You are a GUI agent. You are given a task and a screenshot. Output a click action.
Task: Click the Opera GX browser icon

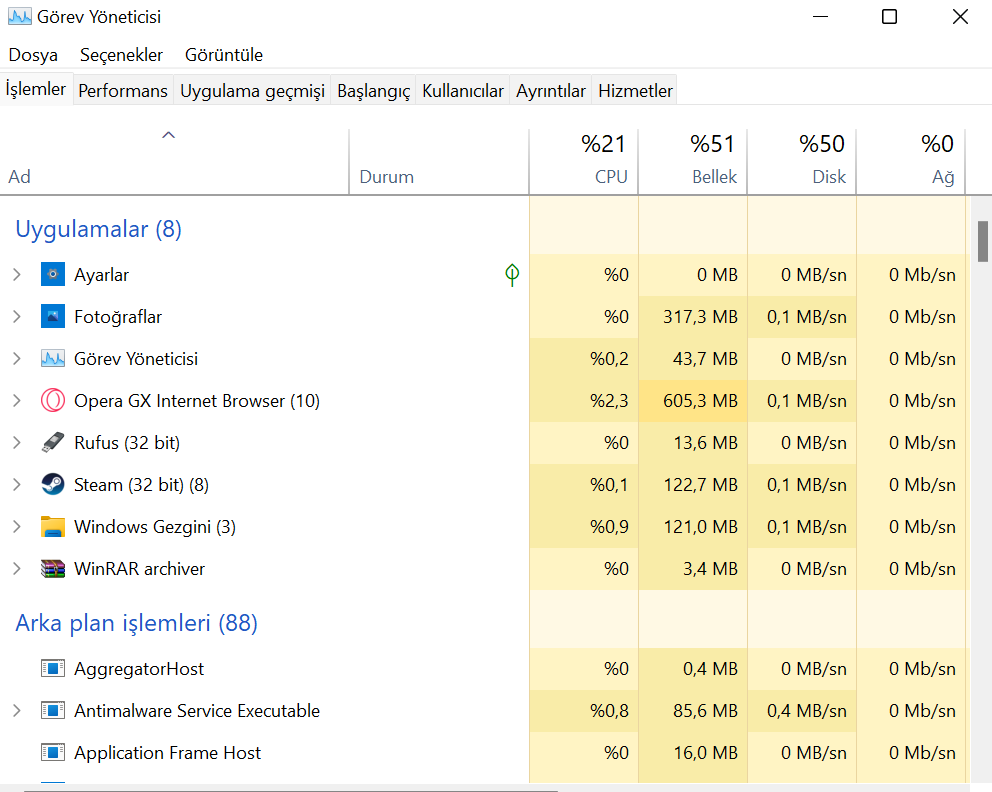pos(52,401)
